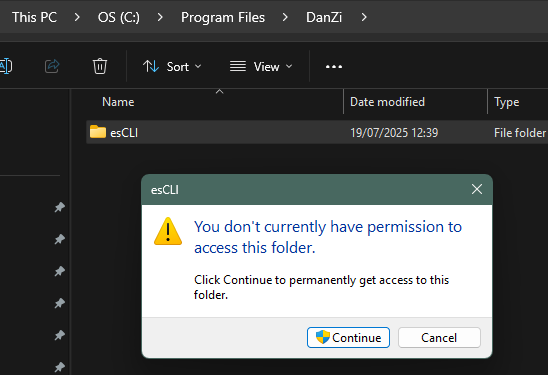Click the Delete trash can icon
Viewport: 548px width, 375px height.
100,66
